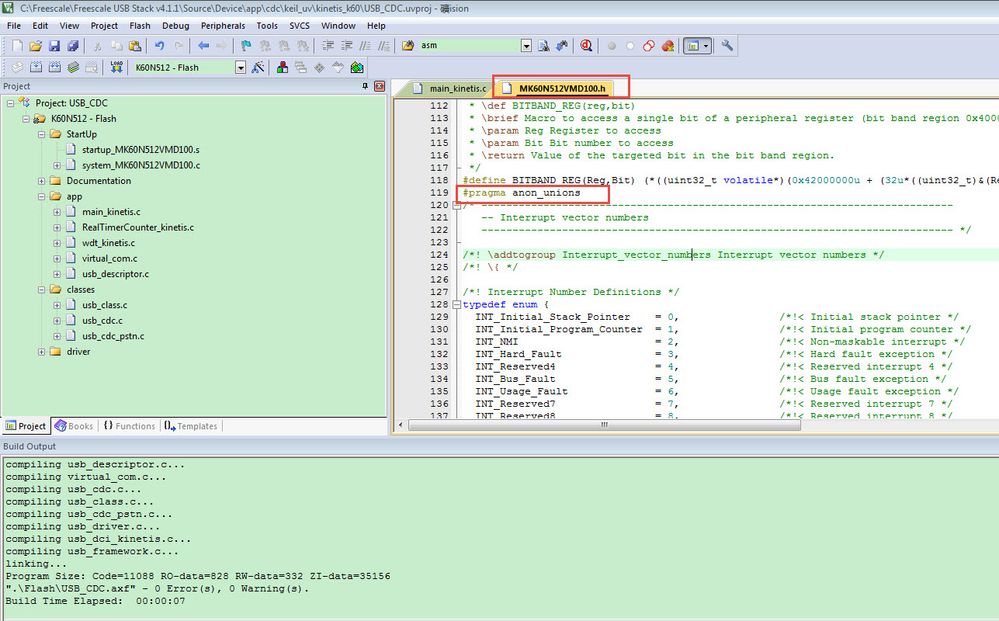Switch to the Templates panel tab
This screenshot has height=621, width=999.
pos(191,426)
